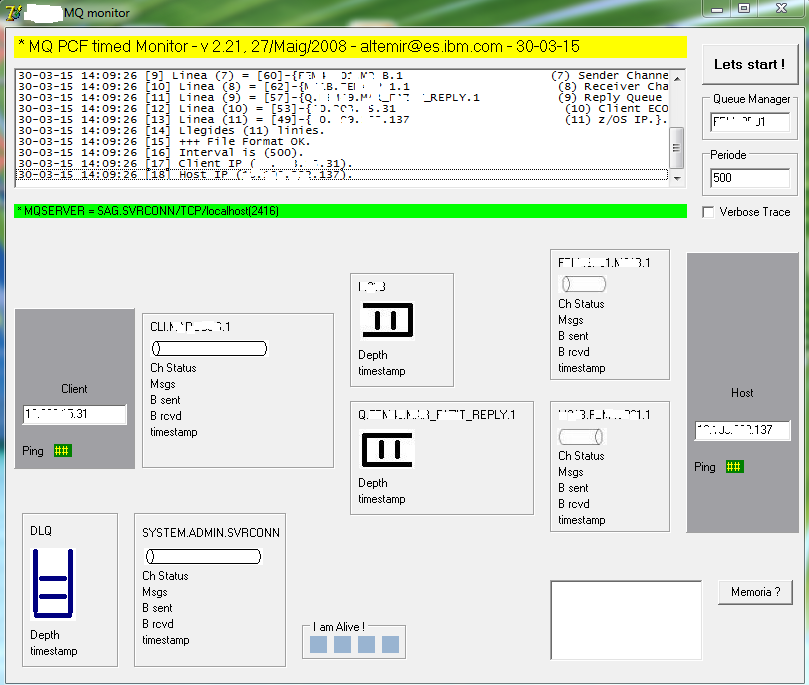Click the queue icon above the _REPLY.1 Depth

coord(387,450)
